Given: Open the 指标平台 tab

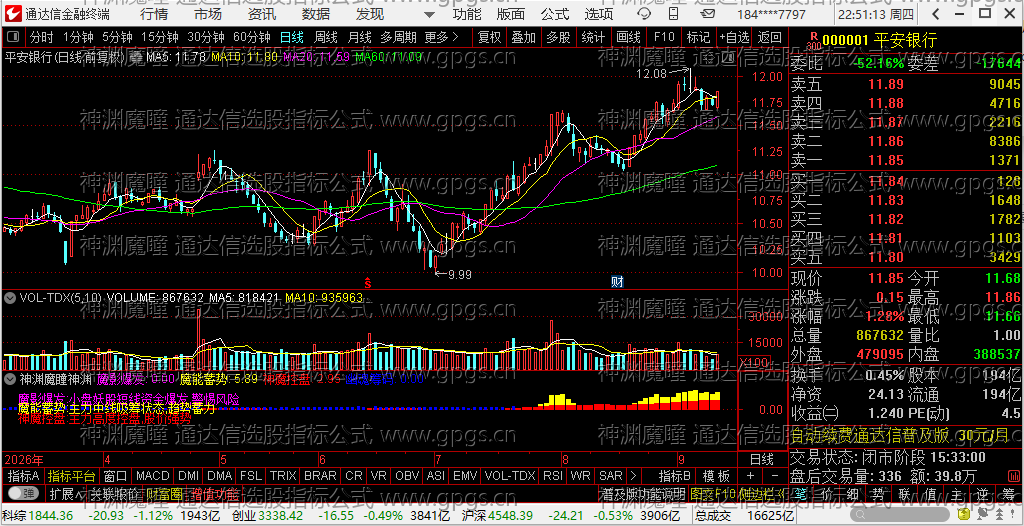Looking at the screenshot, I should pos(72,475).
